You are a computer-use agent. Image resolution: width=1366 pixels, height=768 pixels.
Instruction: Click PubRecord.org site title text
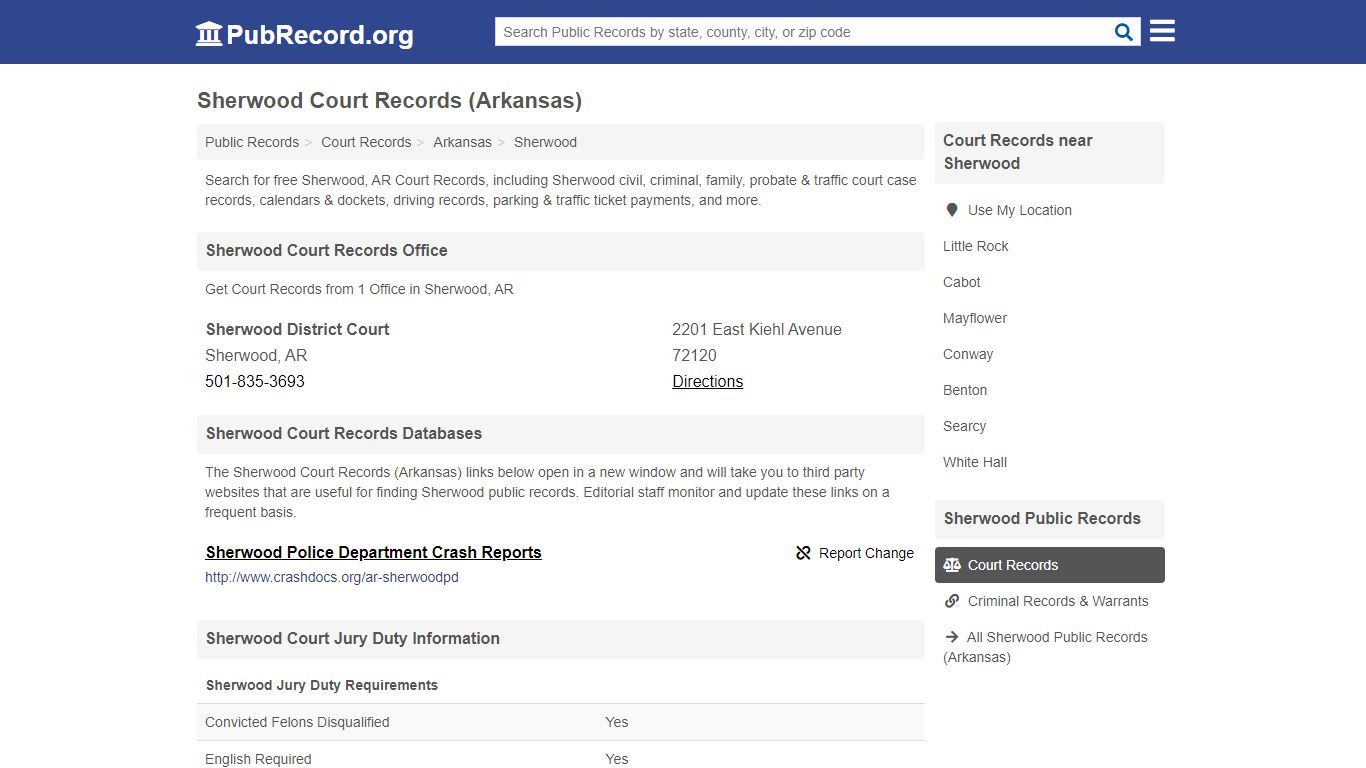[x=320, y=35]
